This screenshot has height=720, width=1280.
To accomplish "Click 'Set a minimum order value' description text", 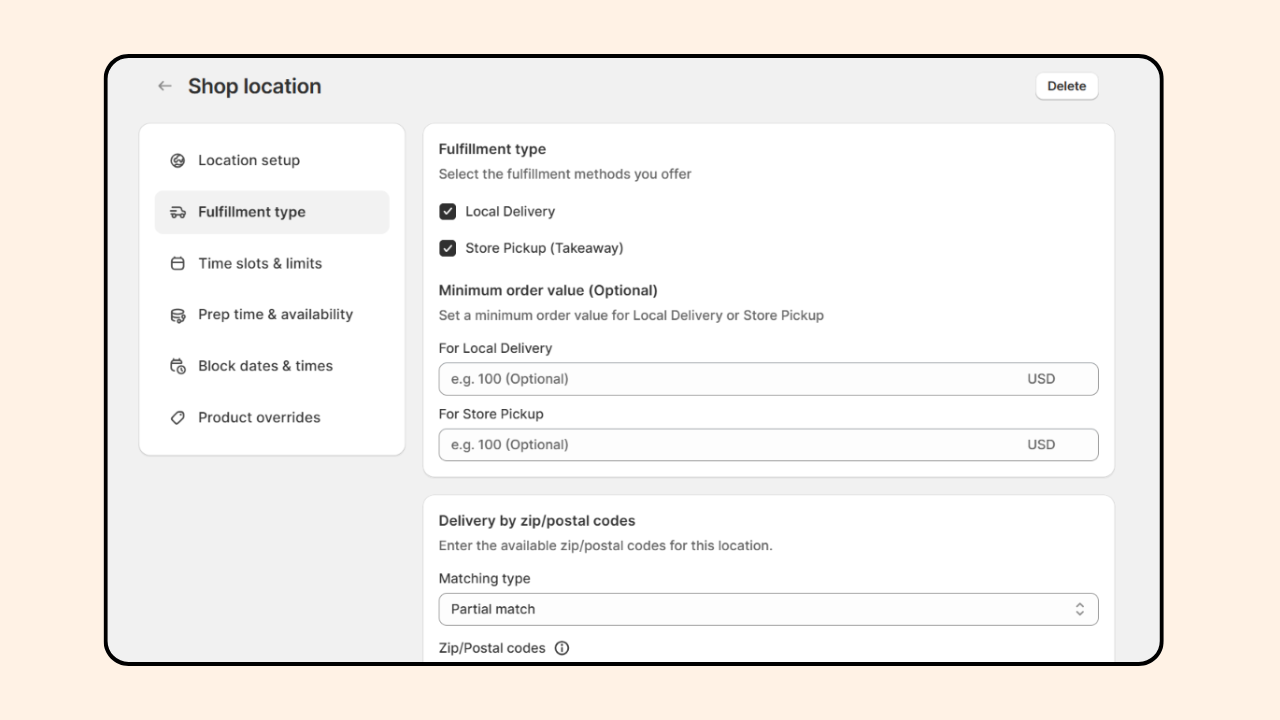I will pyautogui.click(x=631, y=315).
